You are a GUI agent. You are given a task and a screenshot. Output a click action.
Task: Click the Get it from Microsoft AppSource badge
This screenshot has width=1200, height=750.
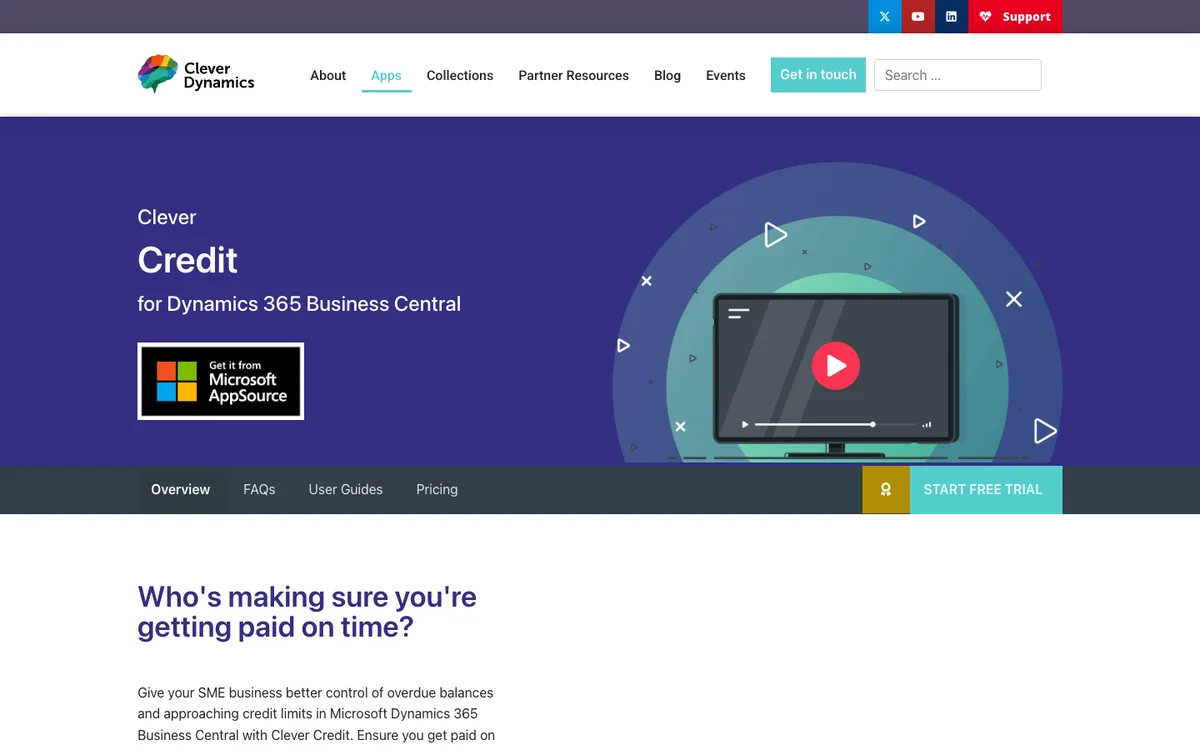click(x=221, y=381)
